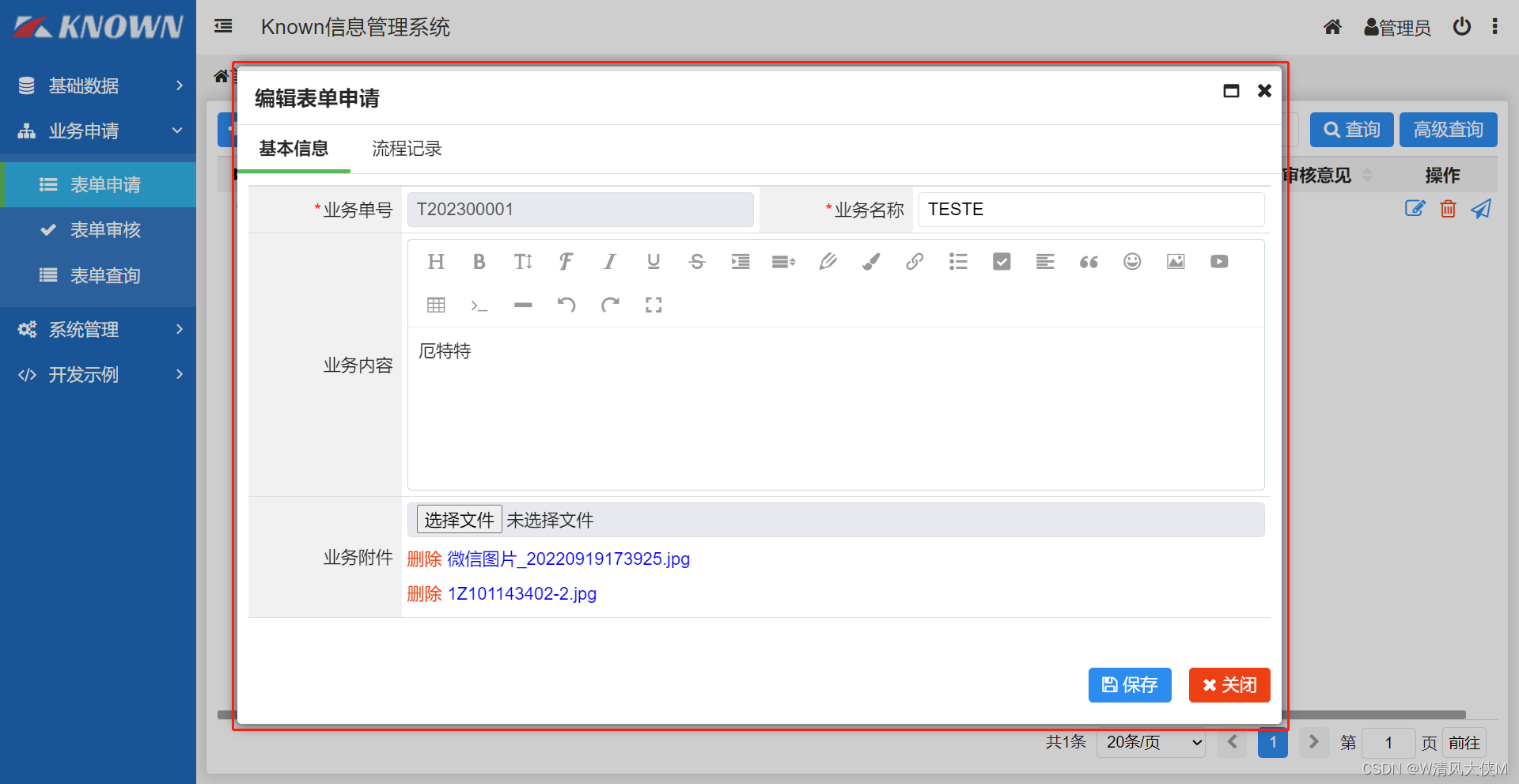The image size is (1519, 784).
Task: Click the 保存 button
Action: point(1130,685)
